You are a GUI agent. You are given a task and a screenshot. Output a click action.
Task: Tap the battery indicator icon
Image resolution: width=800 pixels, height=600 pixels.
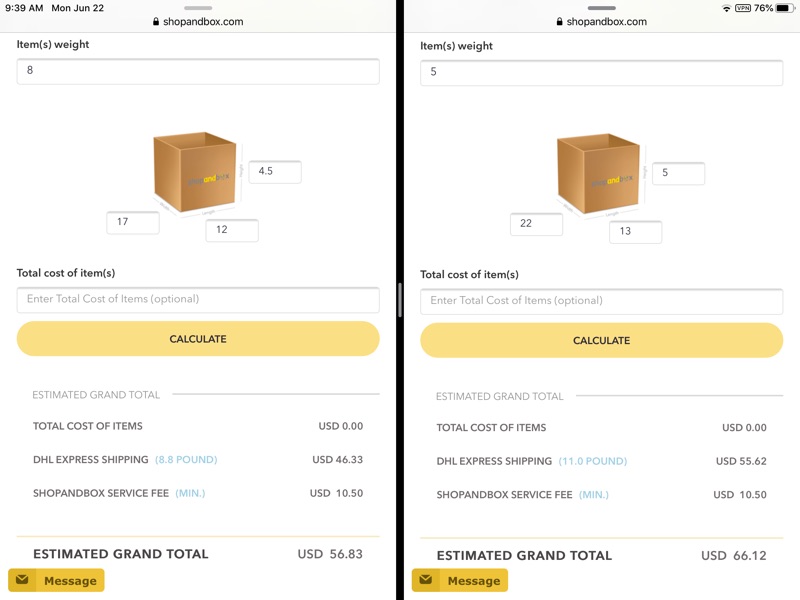(786, 8)
